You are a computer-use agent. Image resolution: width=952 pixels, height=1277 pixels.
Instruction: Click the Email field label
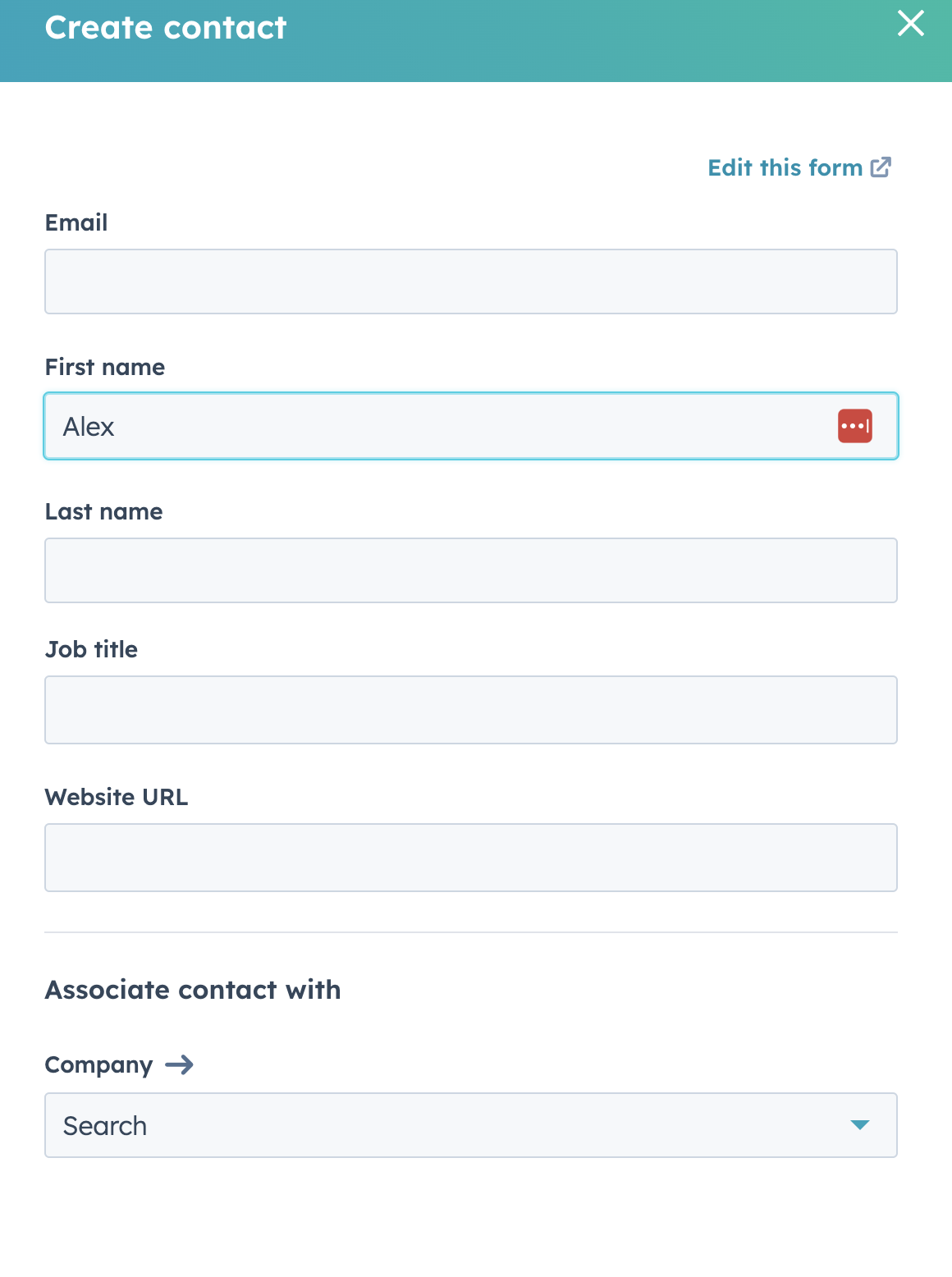point(76,222)
